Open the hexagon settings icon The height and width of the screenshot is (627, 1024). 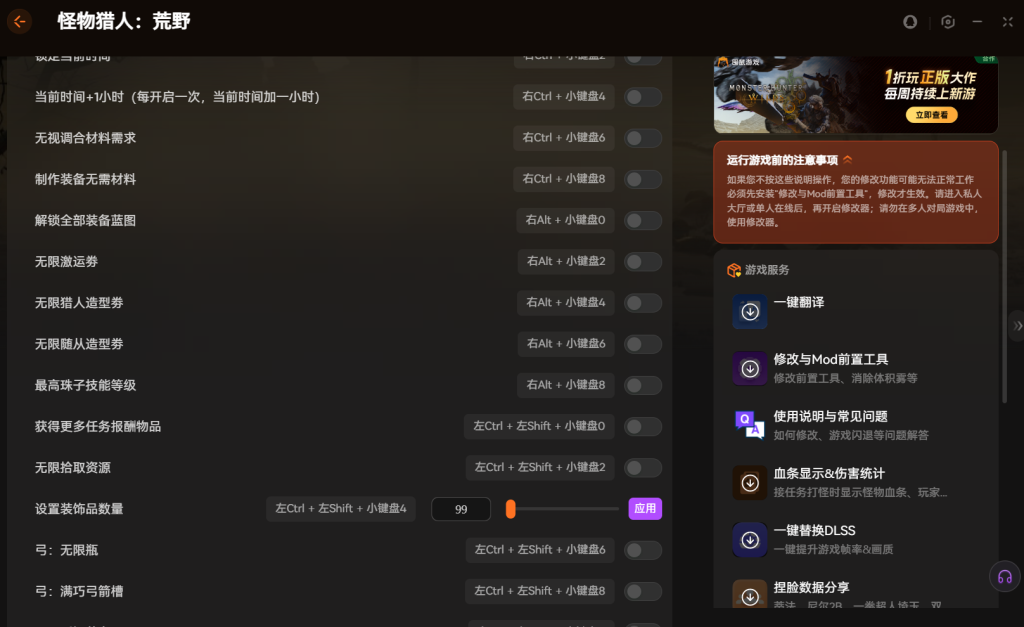[948, 21]
